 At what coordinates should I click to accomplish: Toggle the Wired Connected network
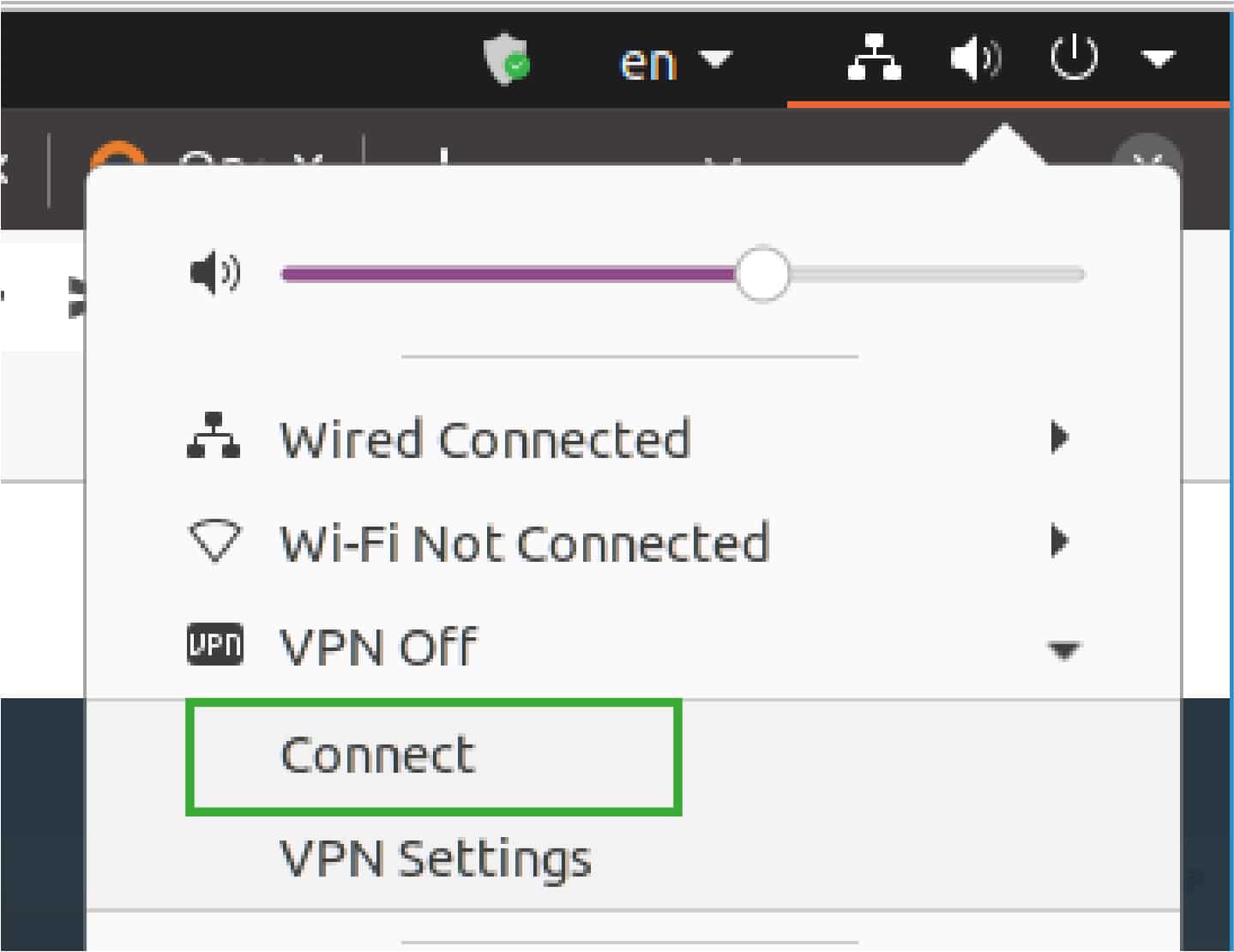click(485, 437)
